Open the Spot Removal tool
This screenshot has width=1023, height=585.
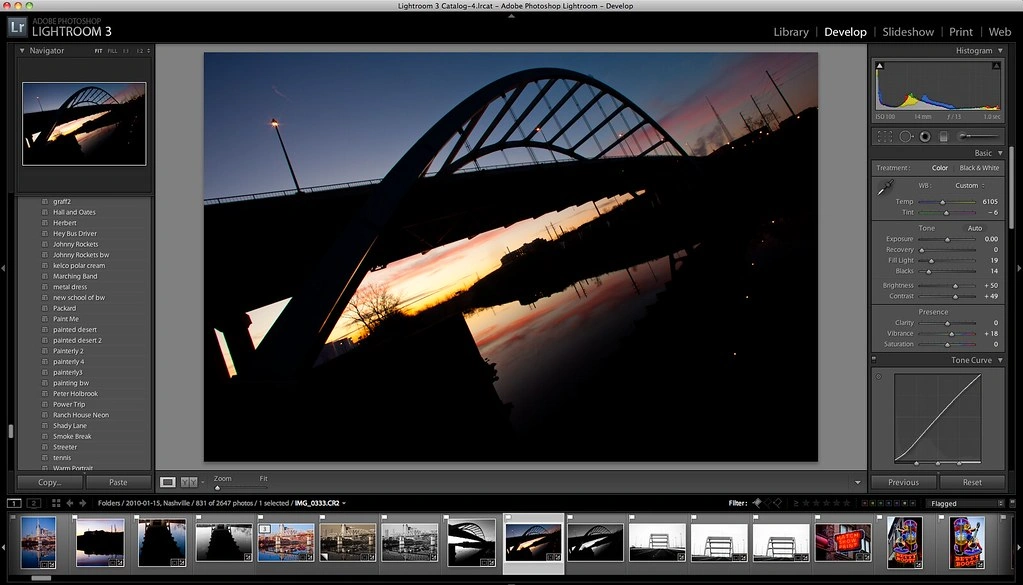pos(905,136)
